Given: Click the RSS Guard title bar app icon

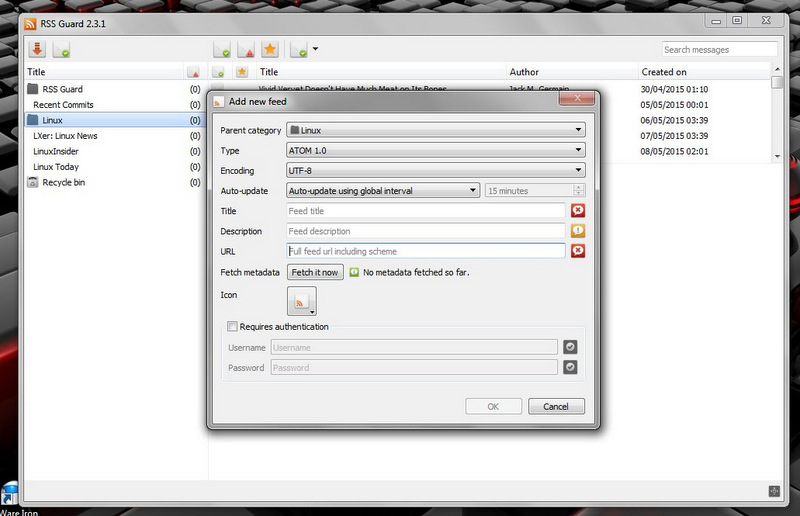Looking at the screenshot, I should click(x=30, y=23).
